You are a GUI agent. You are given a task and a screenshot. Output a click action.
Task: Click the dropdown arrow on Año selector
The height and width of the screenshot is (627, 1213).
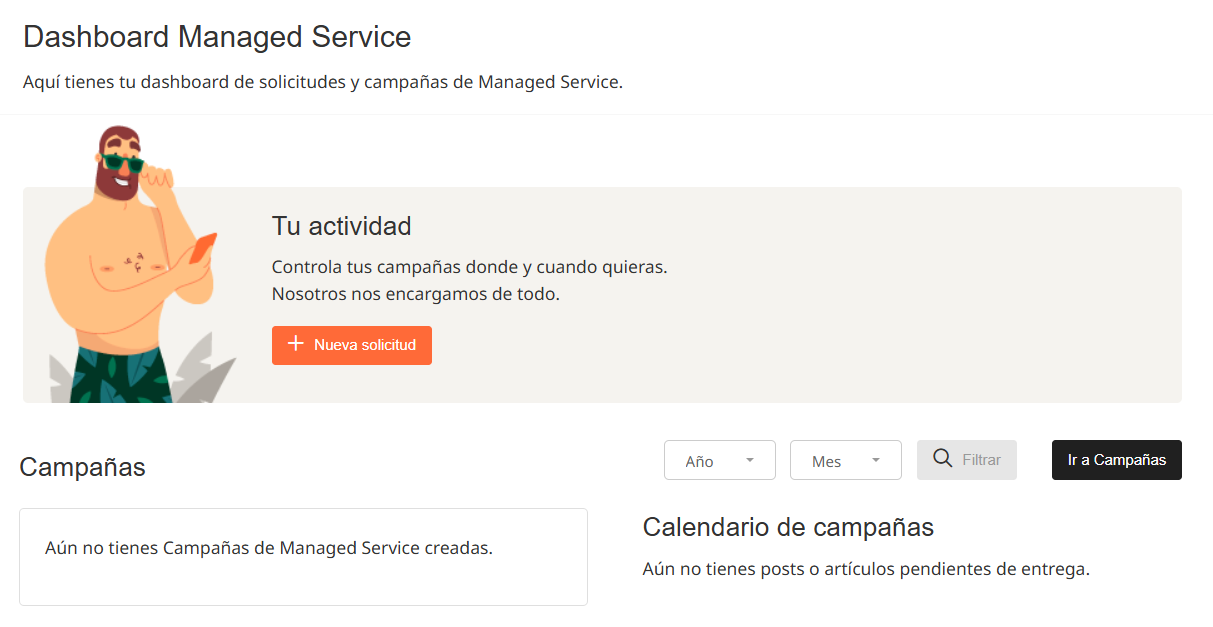pyautogui.click(x=750, y=460)
